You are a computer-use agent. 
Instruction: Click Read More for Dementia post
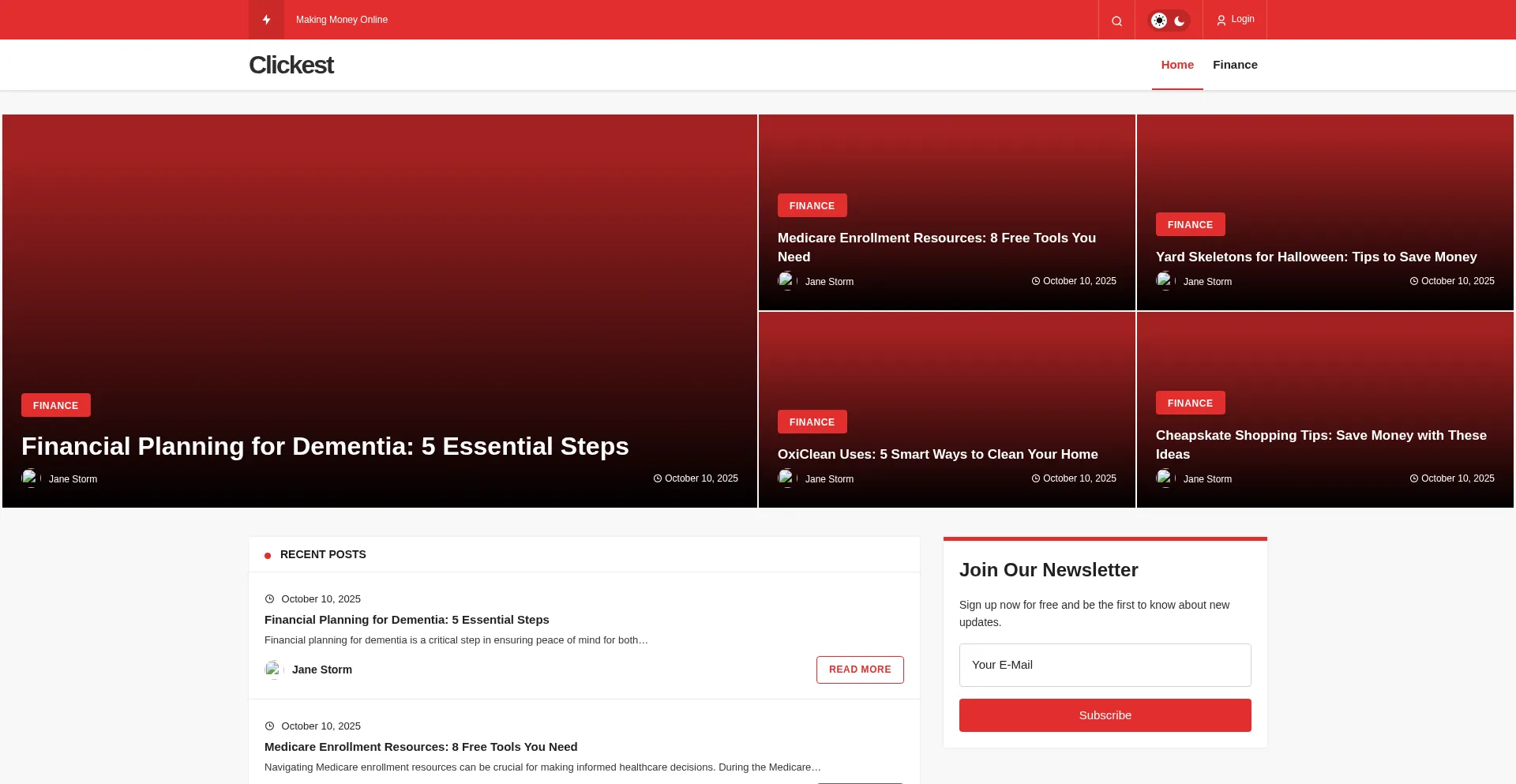[860, 670]
